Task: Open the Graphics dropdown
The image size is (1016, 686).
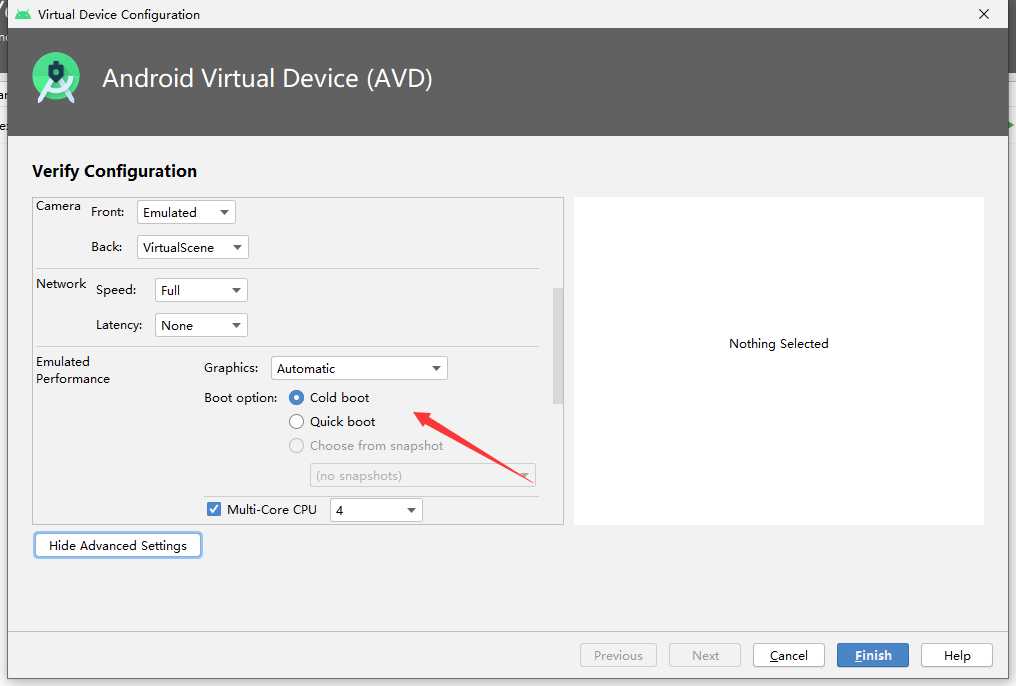Action: coord(359,369)
